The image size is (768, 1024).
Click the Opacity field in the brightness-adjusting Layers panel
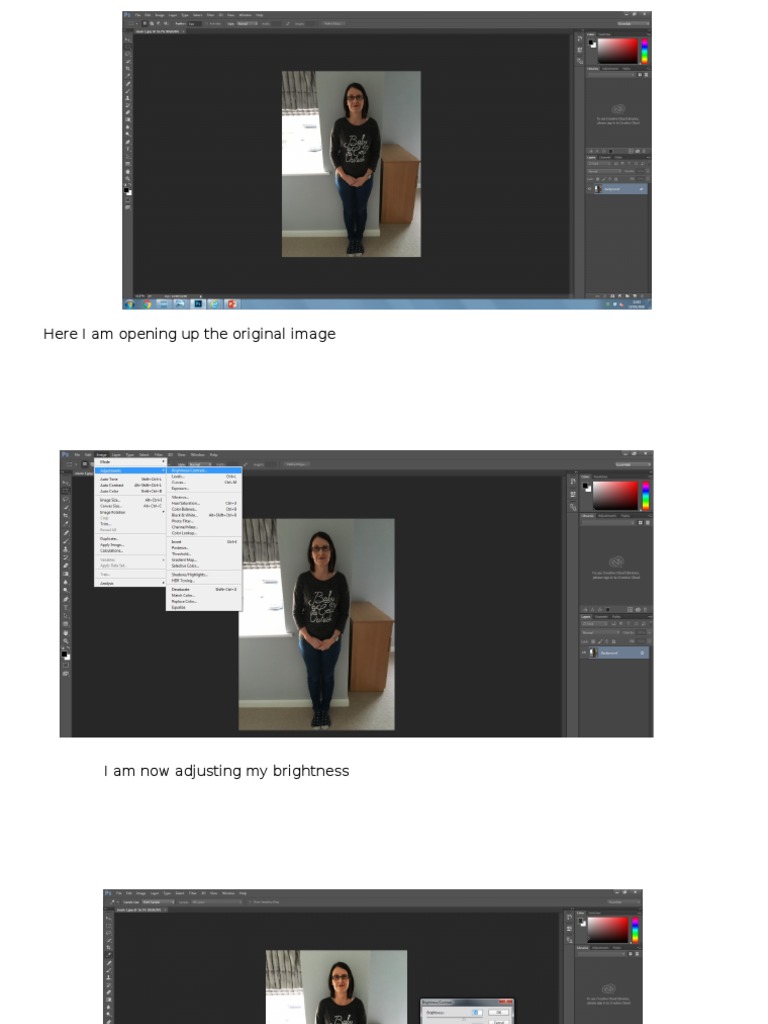[x=641, y=632]
